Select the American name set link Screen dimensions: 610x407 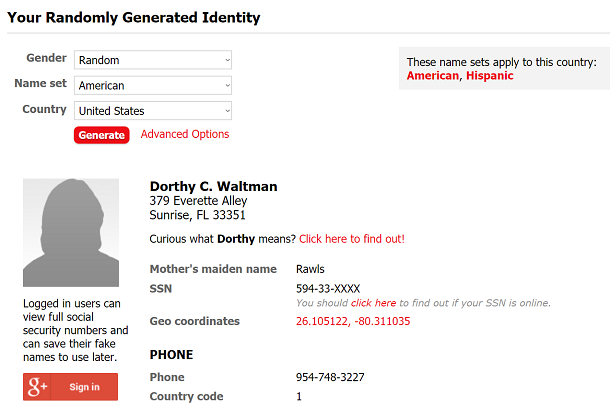[433, 75]
